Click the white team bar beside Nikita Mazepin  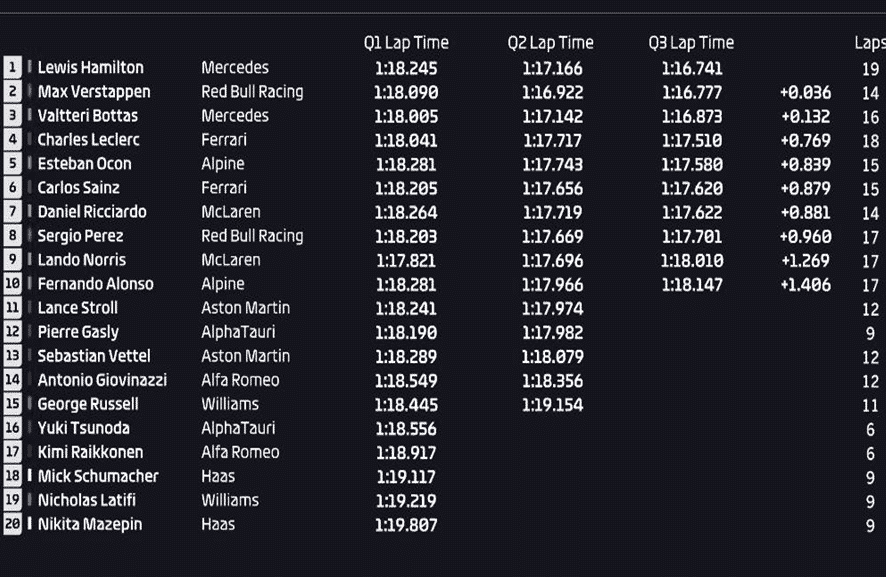coord(29,524)
